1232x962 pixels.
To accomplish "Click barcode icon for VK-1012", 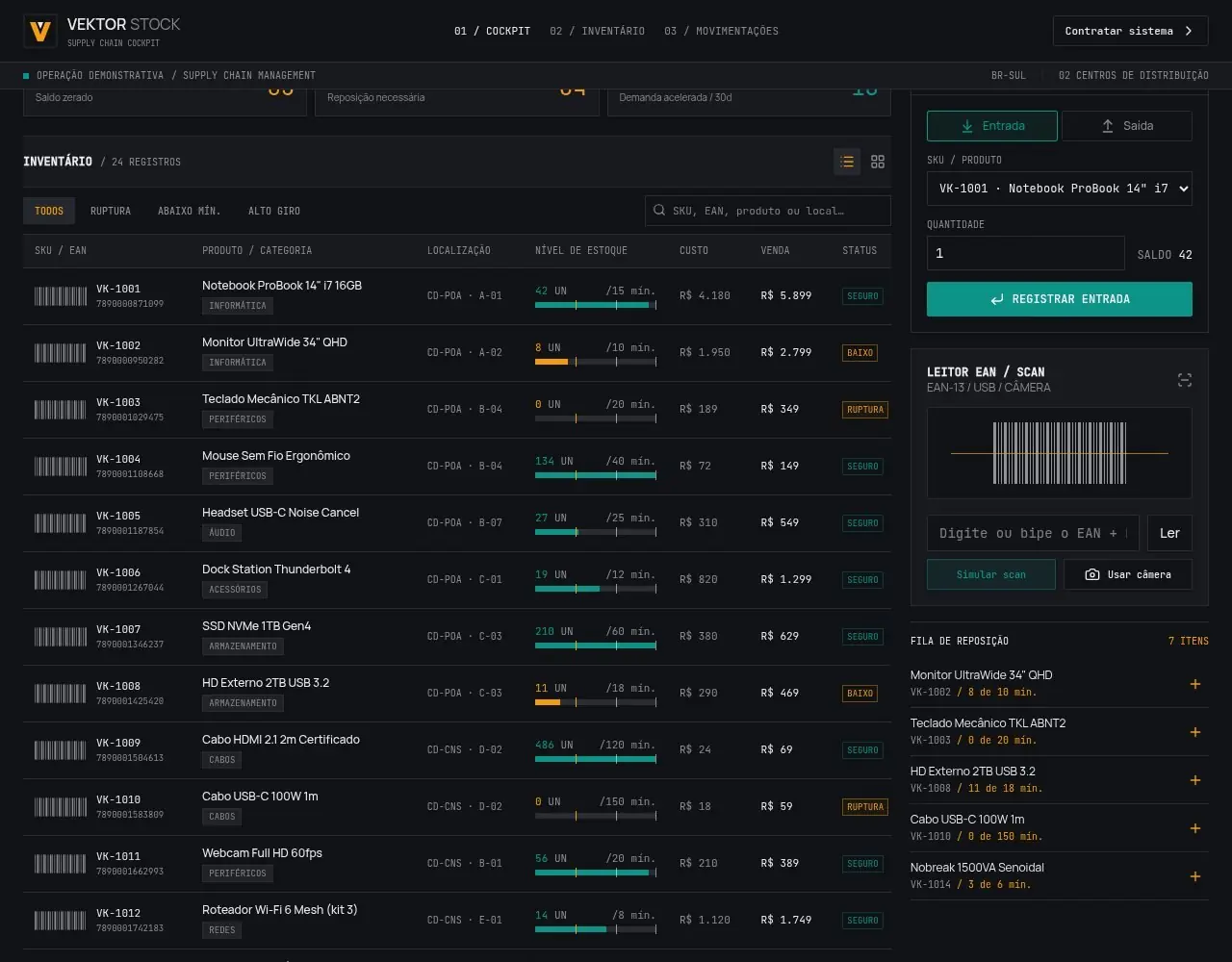I will pyautogui.click(x=61, y=921).
